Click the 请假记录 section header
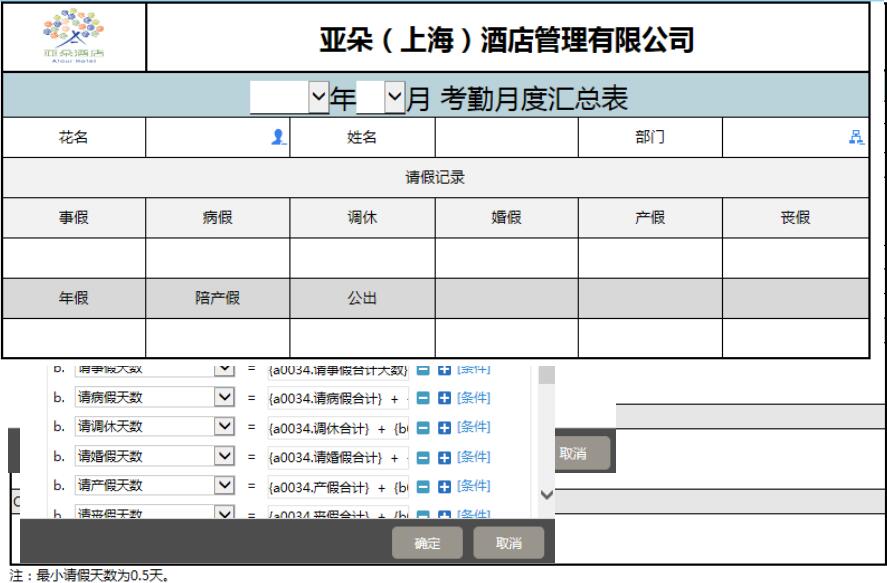The image size is (887, 583). [x=436, y=178]
